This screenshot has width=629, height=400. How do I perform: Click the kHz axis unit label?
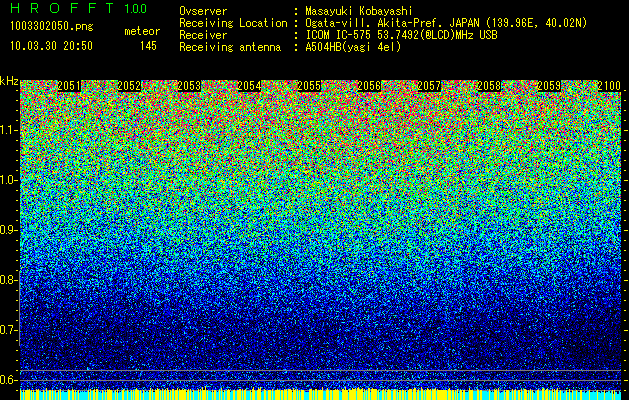(x=9, y=81)
